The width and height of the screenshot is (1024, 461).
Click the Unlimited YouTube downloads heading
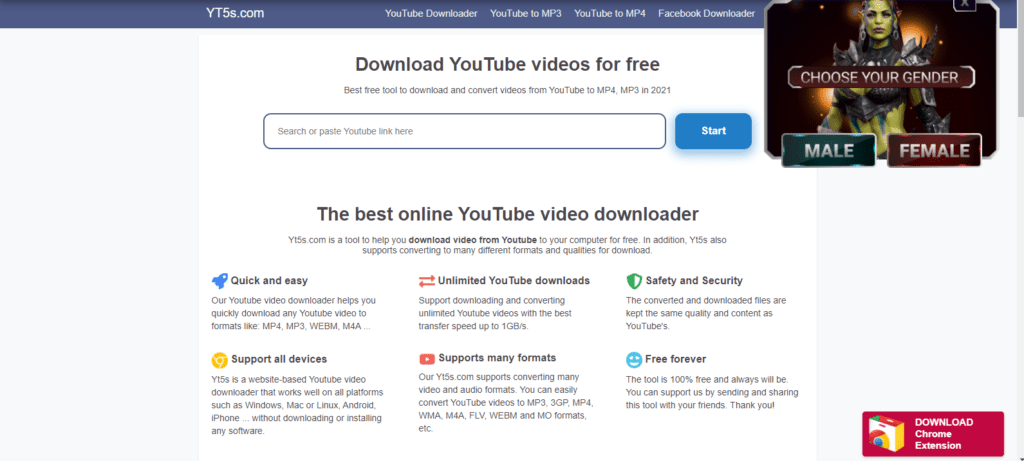tap(514, 281)
